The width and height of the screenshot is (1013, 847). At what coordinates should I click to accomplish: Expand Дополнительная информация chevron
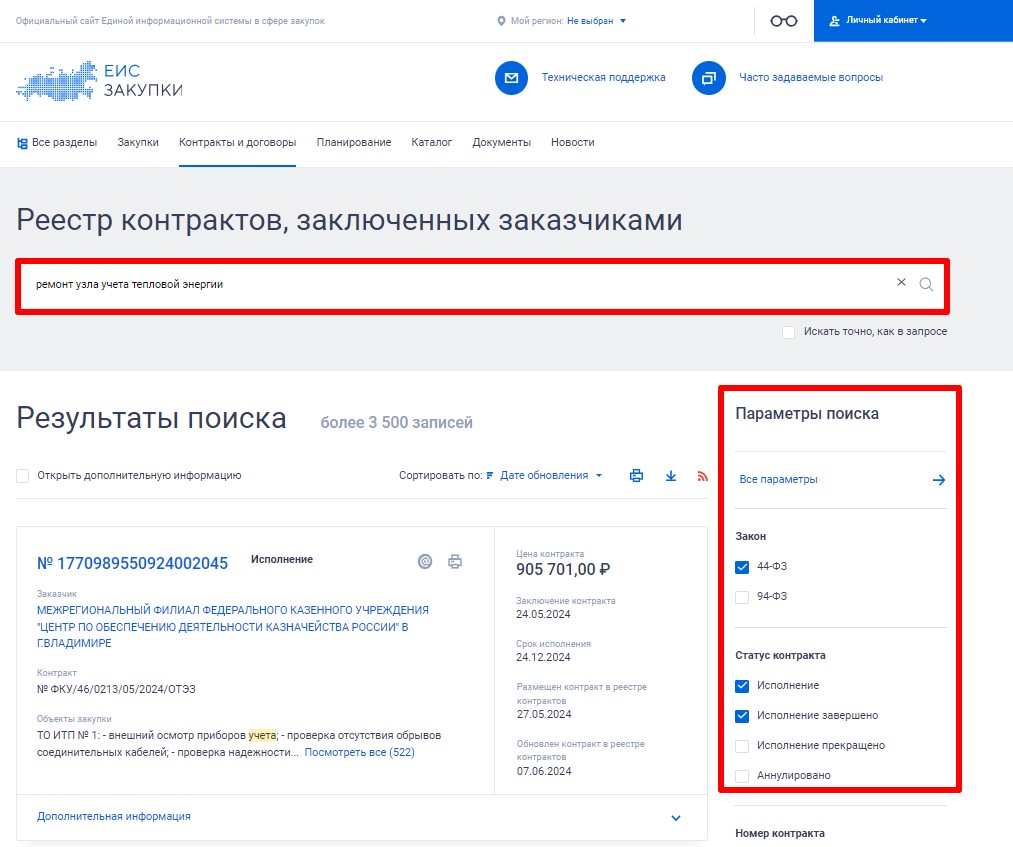click(676, 817)
